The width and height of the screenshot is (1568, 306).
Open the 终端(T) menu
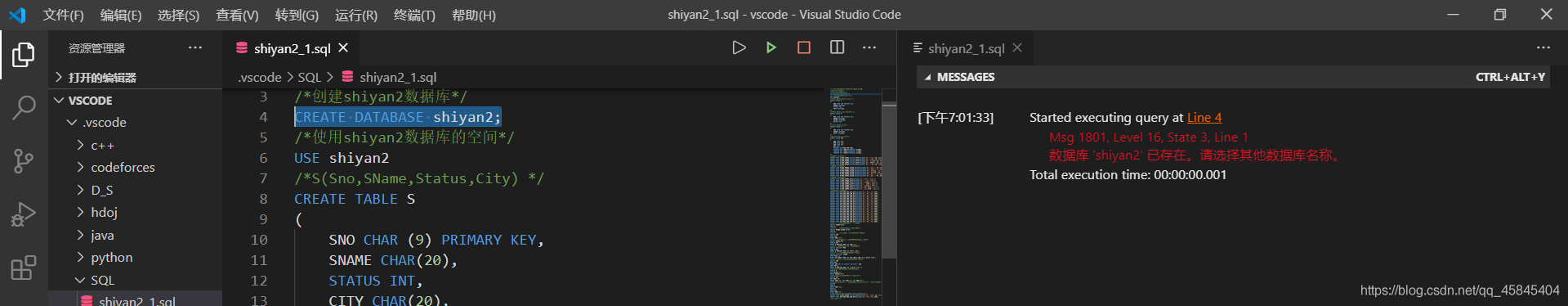tap(414, 15)
